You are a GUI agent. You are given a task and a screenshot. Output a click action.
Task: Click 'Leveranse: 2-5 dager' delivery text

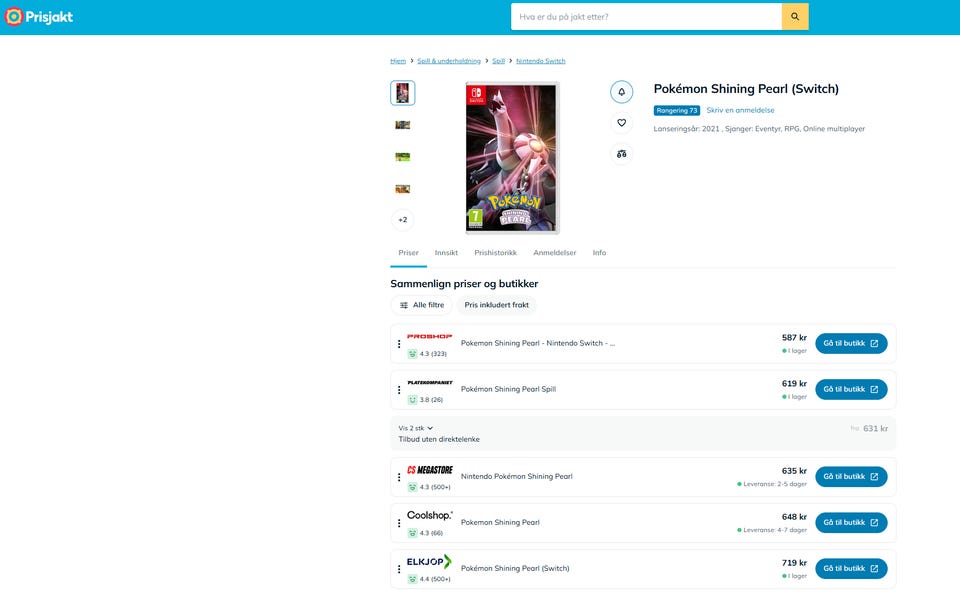tap(774, 484)
